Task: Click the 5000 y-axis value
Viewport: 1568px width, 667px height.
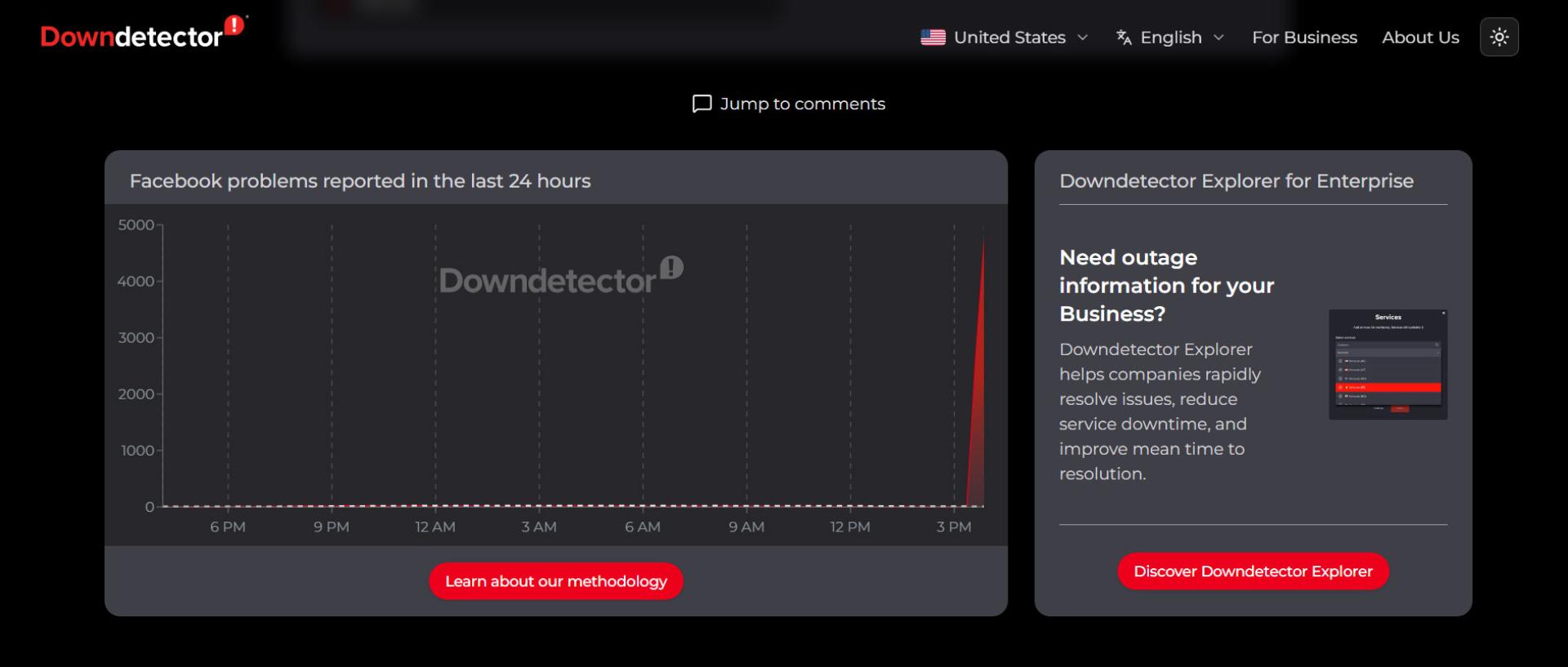Action: (x=136, y=225)
